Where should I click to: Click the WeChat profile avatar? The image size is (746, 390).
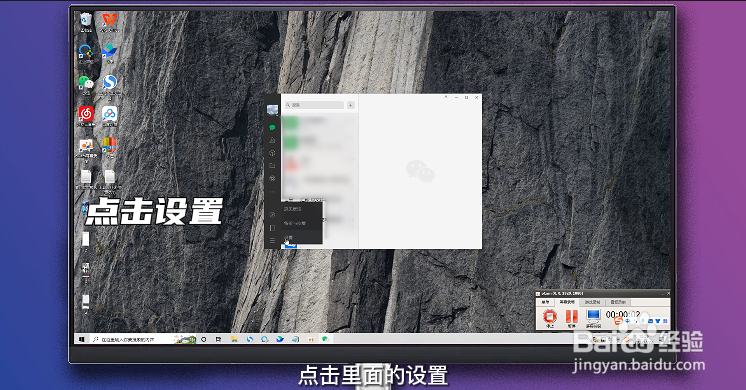pos(273,110)
